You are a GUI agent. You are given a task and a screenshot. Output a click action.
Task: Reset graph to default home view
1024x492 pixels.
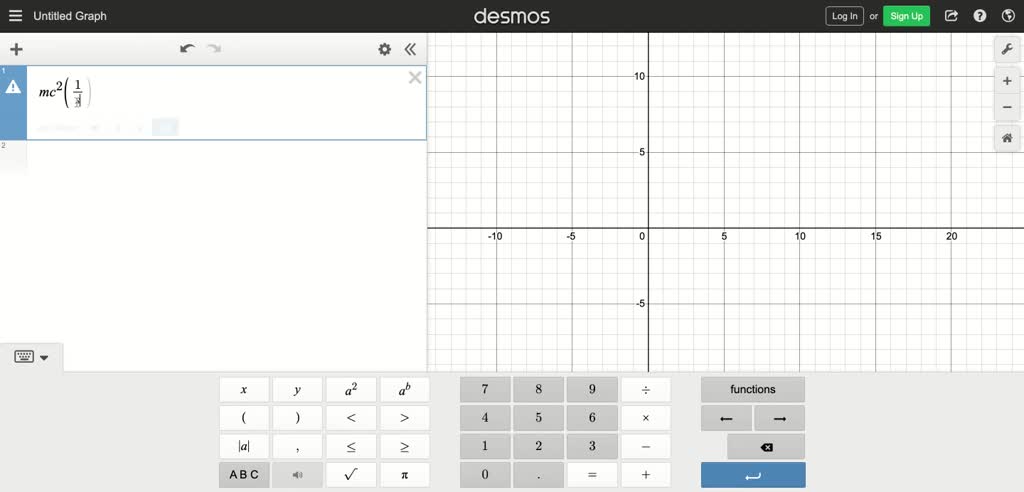1007,138
